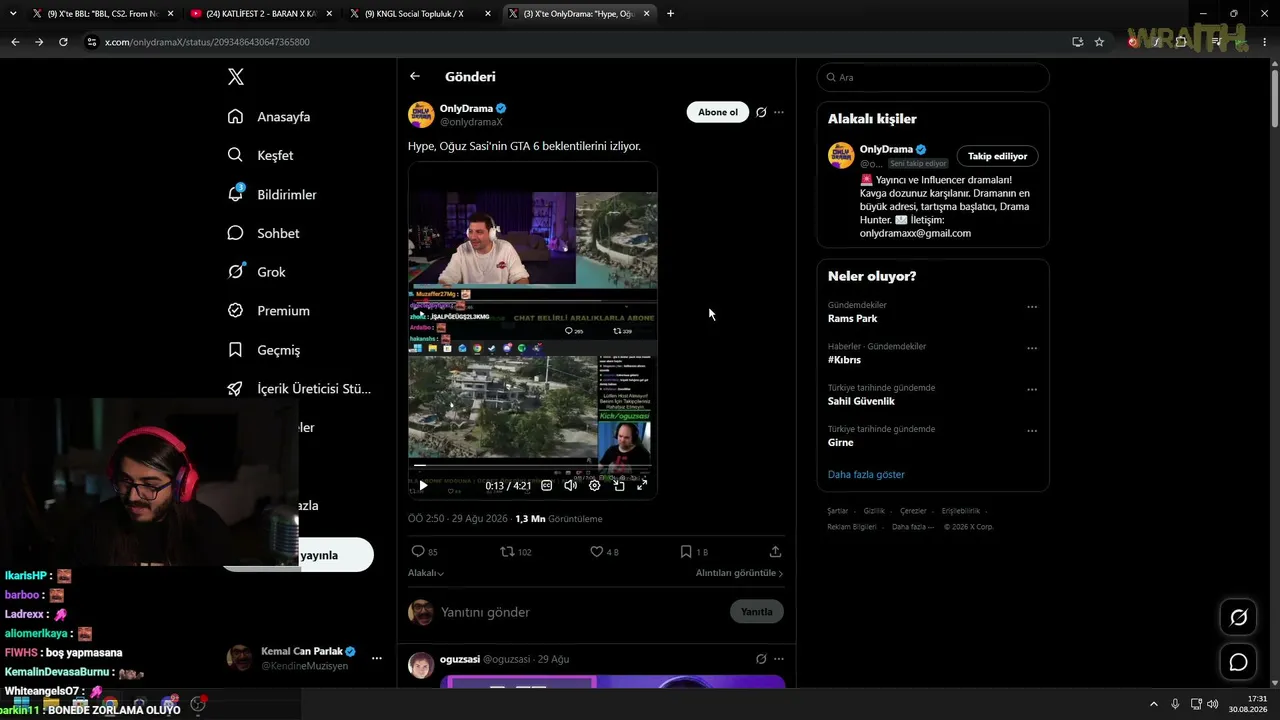This screenshot has width=1280, height=720.
Task: Bookmark the OnlyDrama post
Action: point(685,551)
